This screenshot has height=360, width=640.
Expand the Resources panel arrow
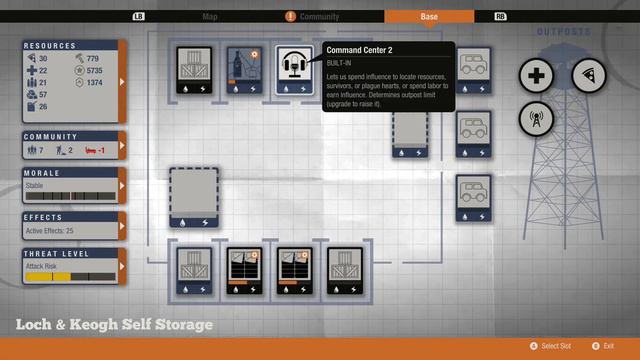tap(122, 82)
